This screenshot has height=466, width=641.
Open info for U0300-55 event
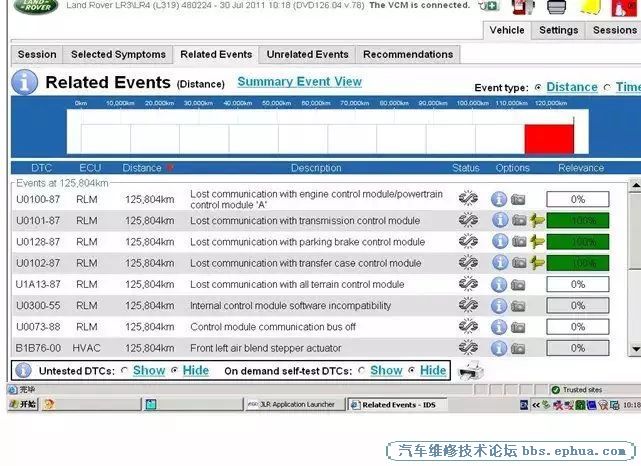499,306
